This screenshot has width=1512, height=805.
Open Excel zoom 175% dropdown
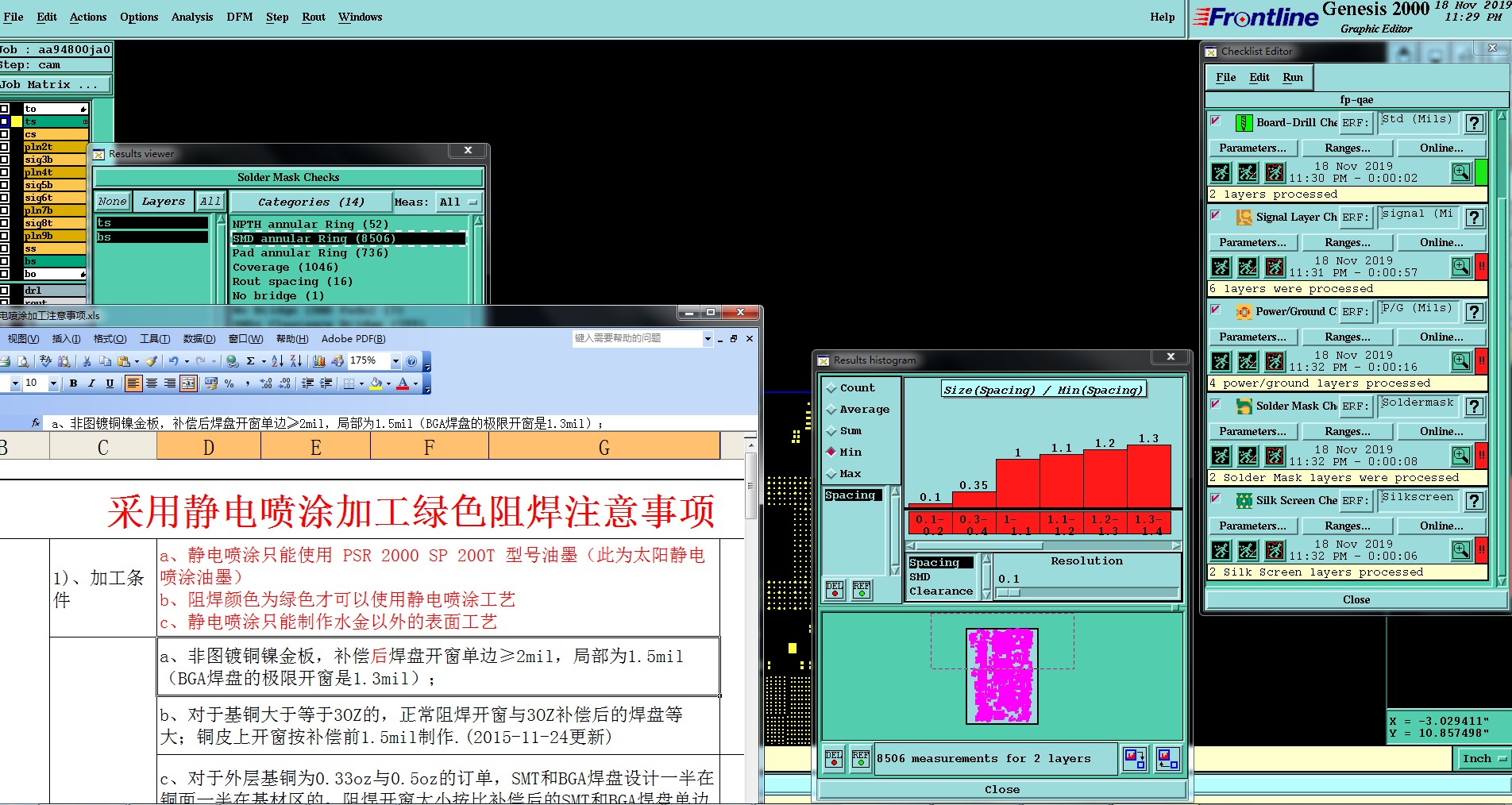(395, 361)
